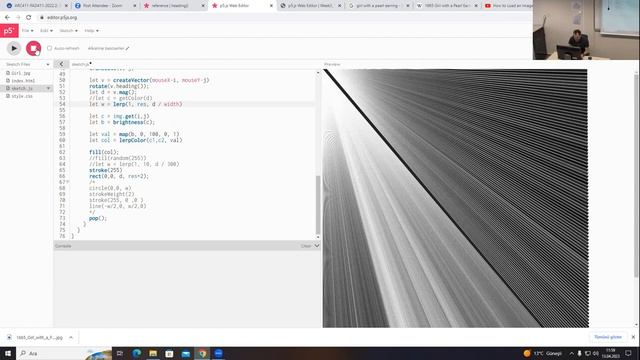Expand the Sketch Files dropdown arrow
640x360 pixels.
[48, 64]
